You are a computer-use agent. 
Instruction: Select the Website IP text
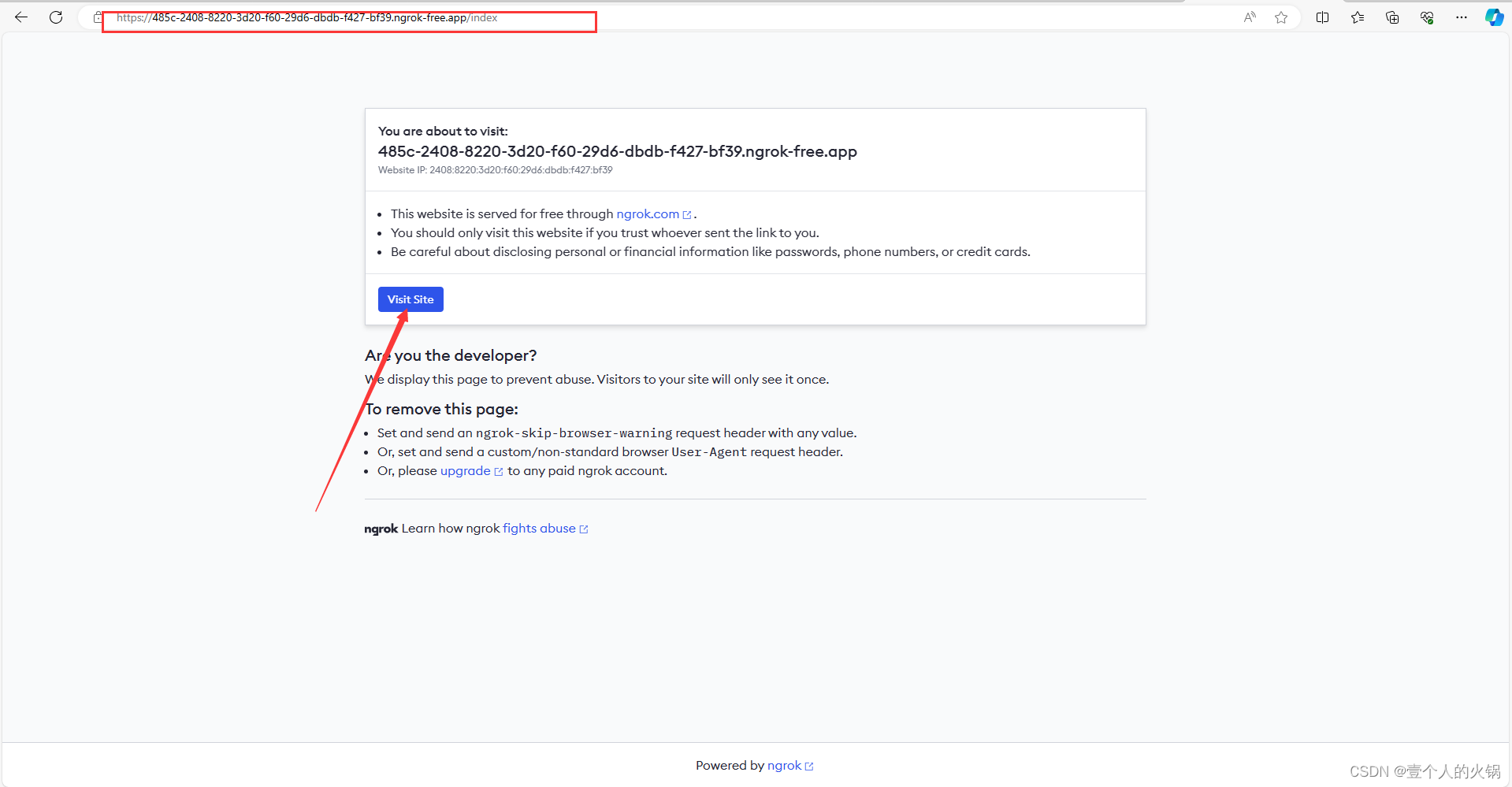pos(495,170)
